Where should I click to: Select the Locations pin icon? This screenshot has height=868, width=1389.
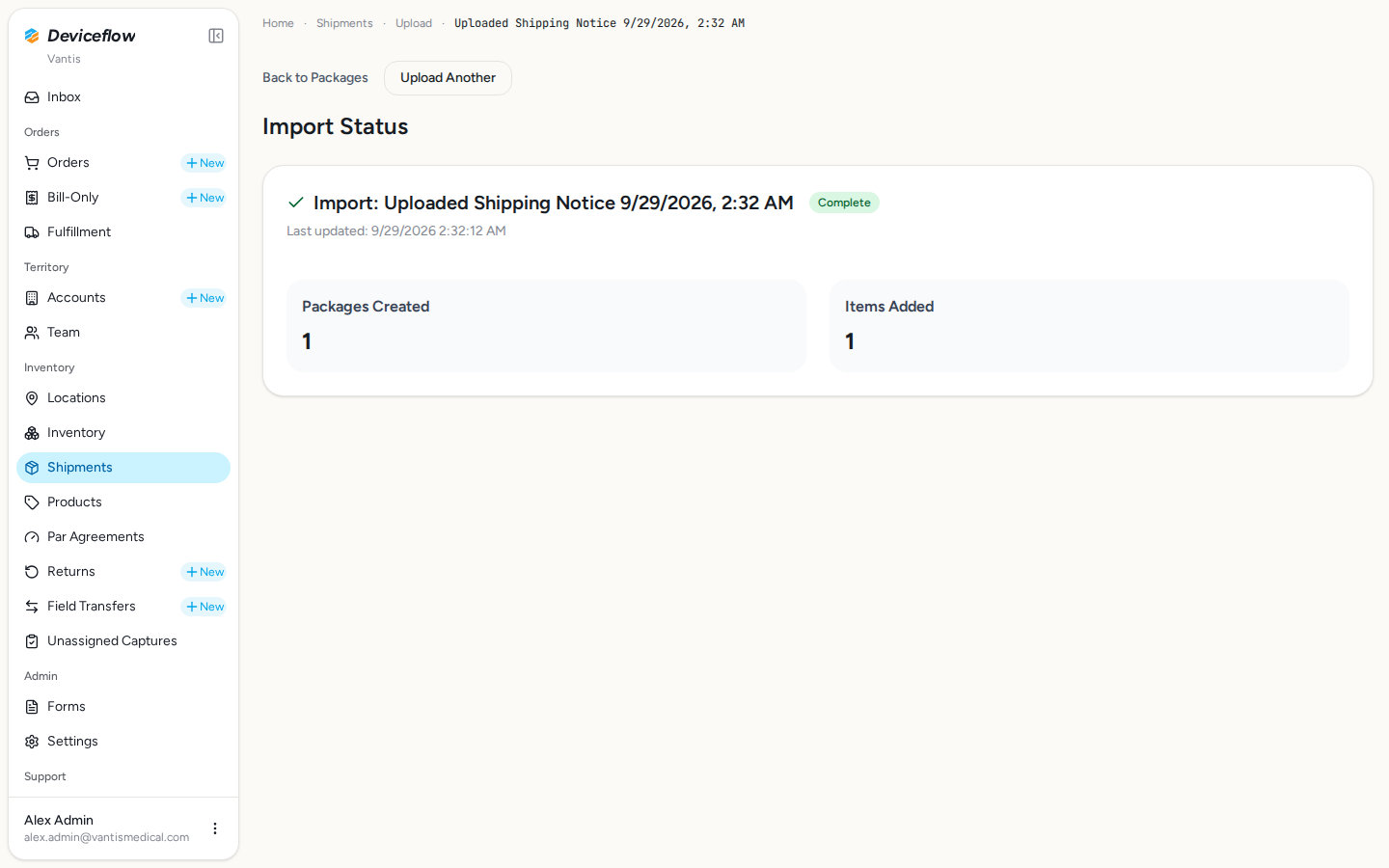pyautogui.click(x=32, y=398)
